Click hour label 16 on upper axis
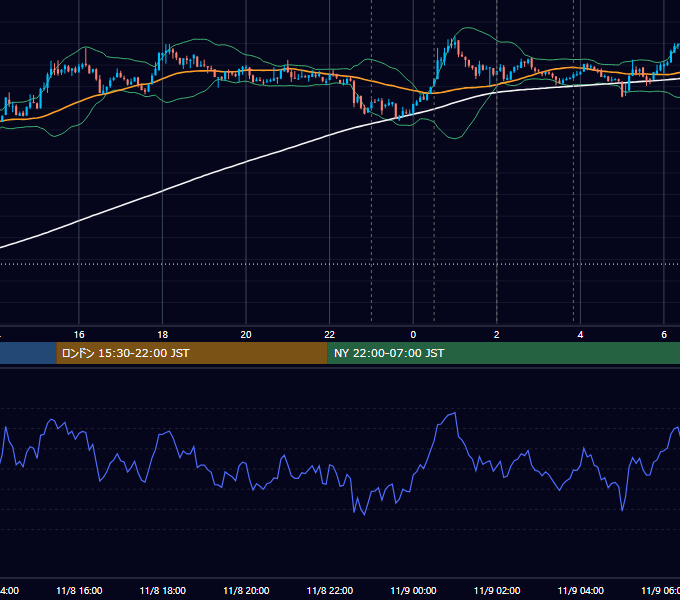 [79, 335]
